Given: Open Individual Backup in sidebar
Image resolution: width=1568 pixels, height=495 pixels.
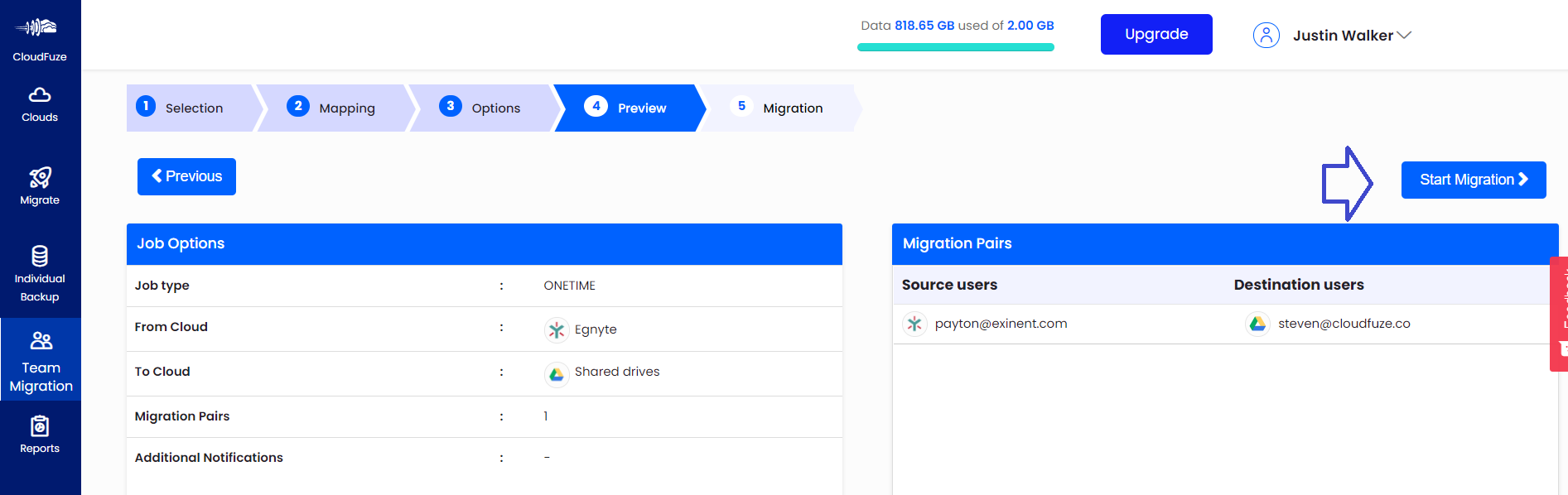Looking at the screenshot, I should (x=40, y=274).
